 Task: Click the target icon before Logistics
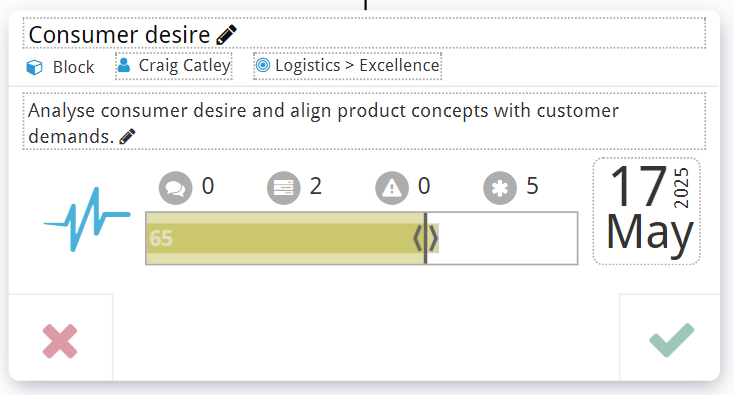(263, 65)
